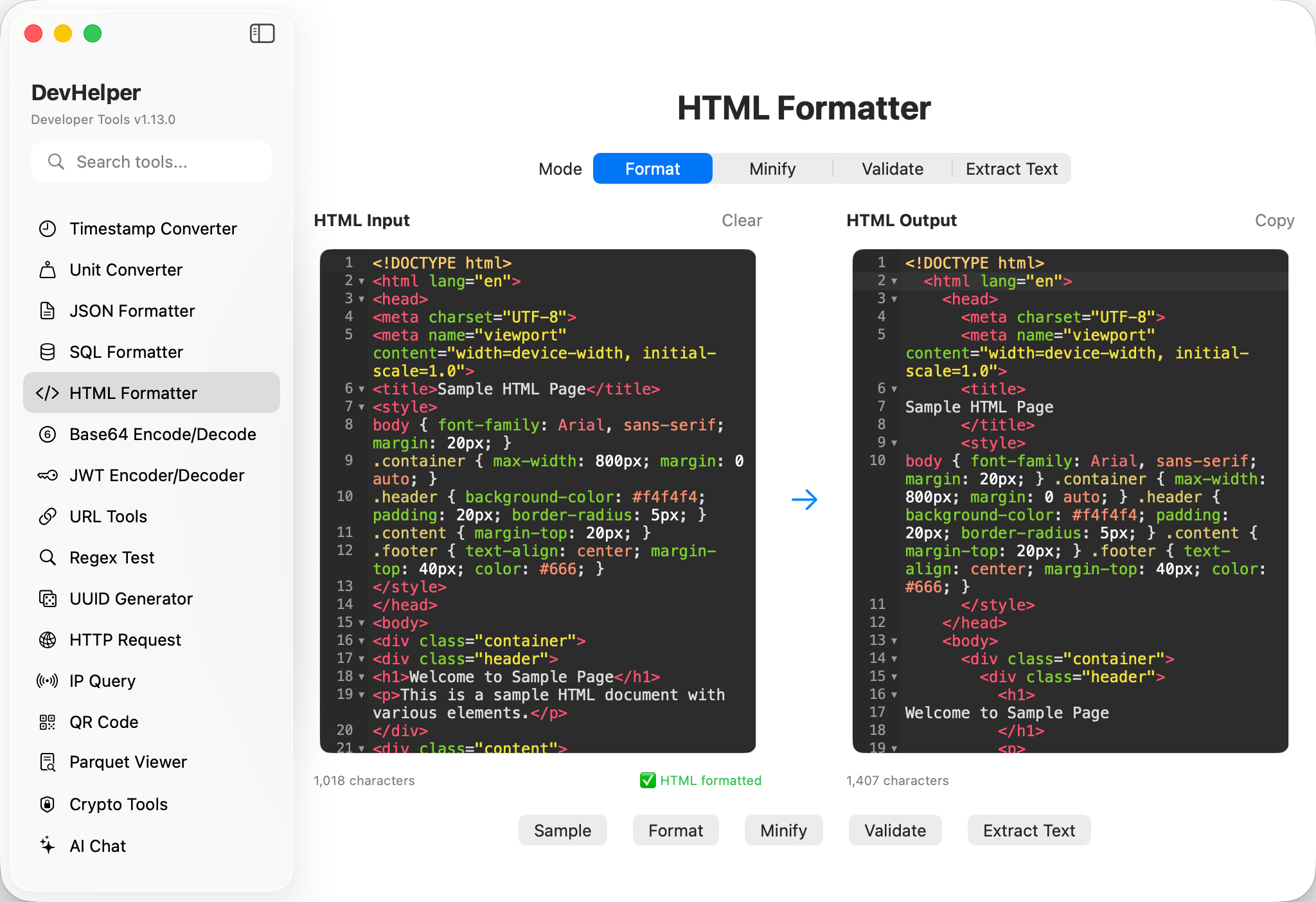The height and width of the screenshot is (902, 1316).
Task: Collapse the head fold on input line 3
Action: pyautogui.click(x=362, y=299)
